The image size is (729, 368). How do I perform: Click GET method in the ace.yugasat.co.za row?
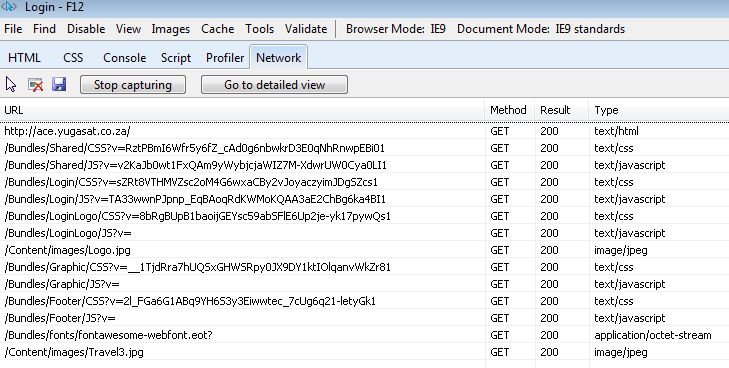point(500,131)
